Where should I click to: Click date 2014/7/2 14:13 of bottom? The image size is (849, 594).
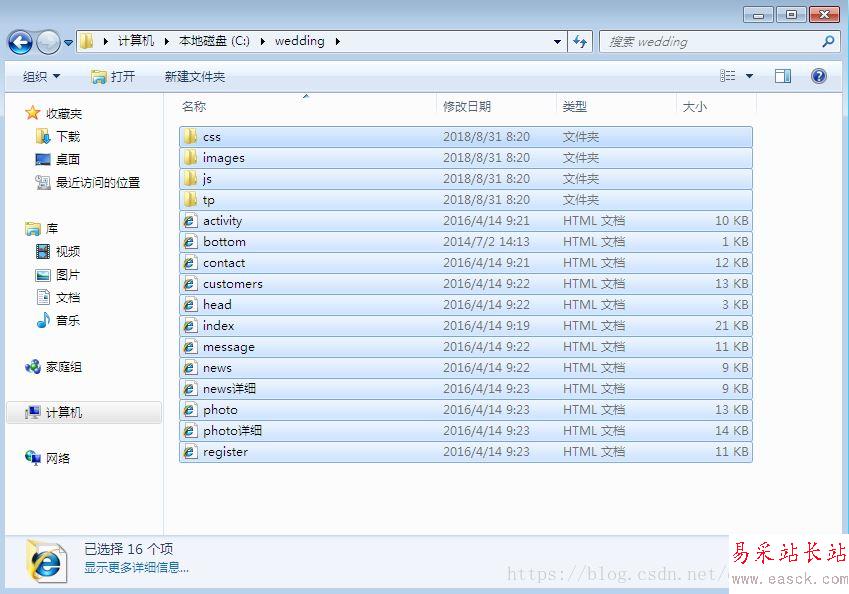click(x=486, y=241)
